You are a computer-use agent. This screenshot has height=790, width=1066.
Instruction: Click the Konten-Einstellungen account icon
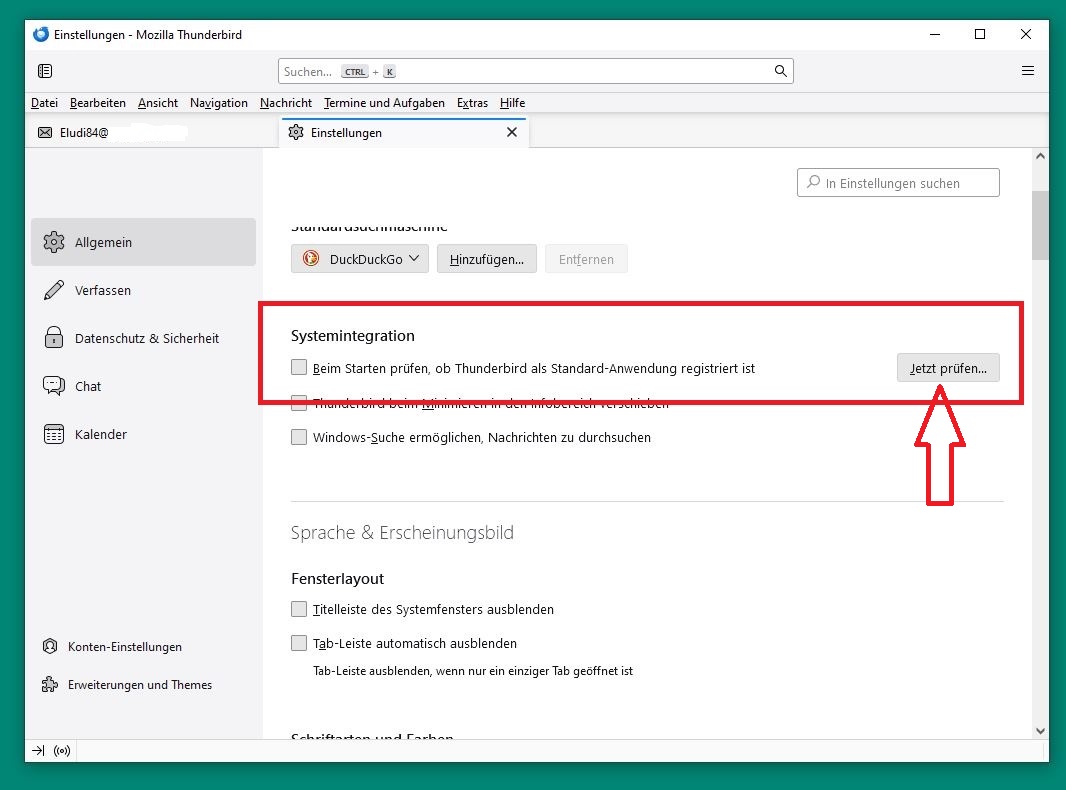[x=50, y=647]
